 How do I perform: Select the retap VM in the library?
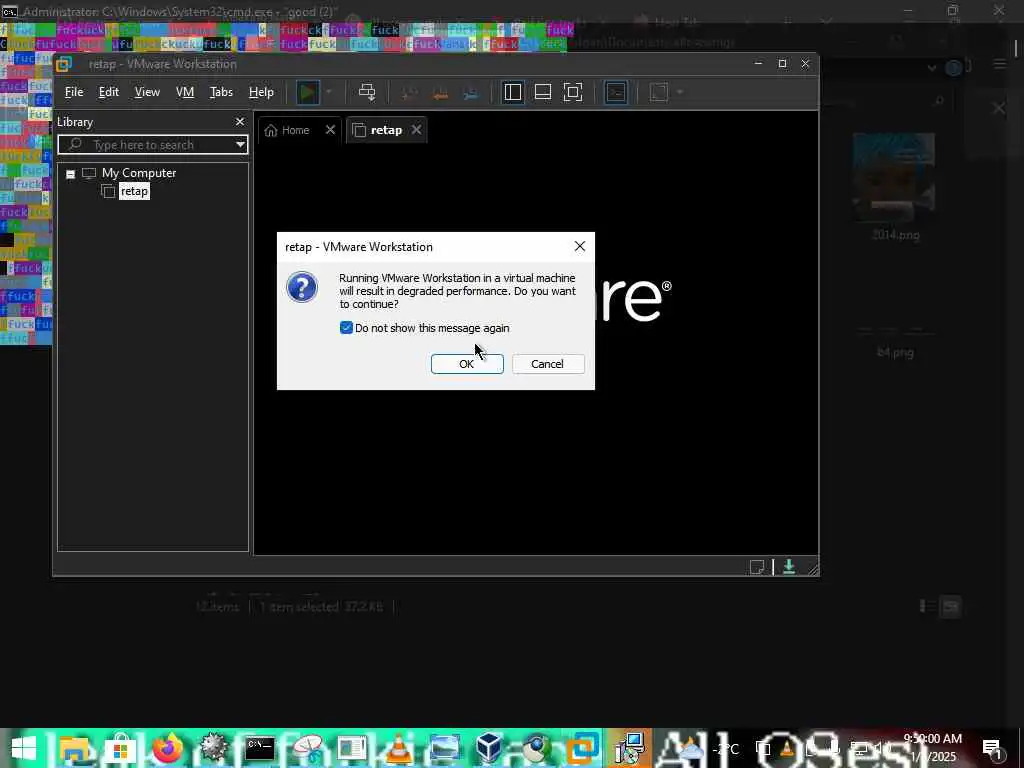coord(134,191)
